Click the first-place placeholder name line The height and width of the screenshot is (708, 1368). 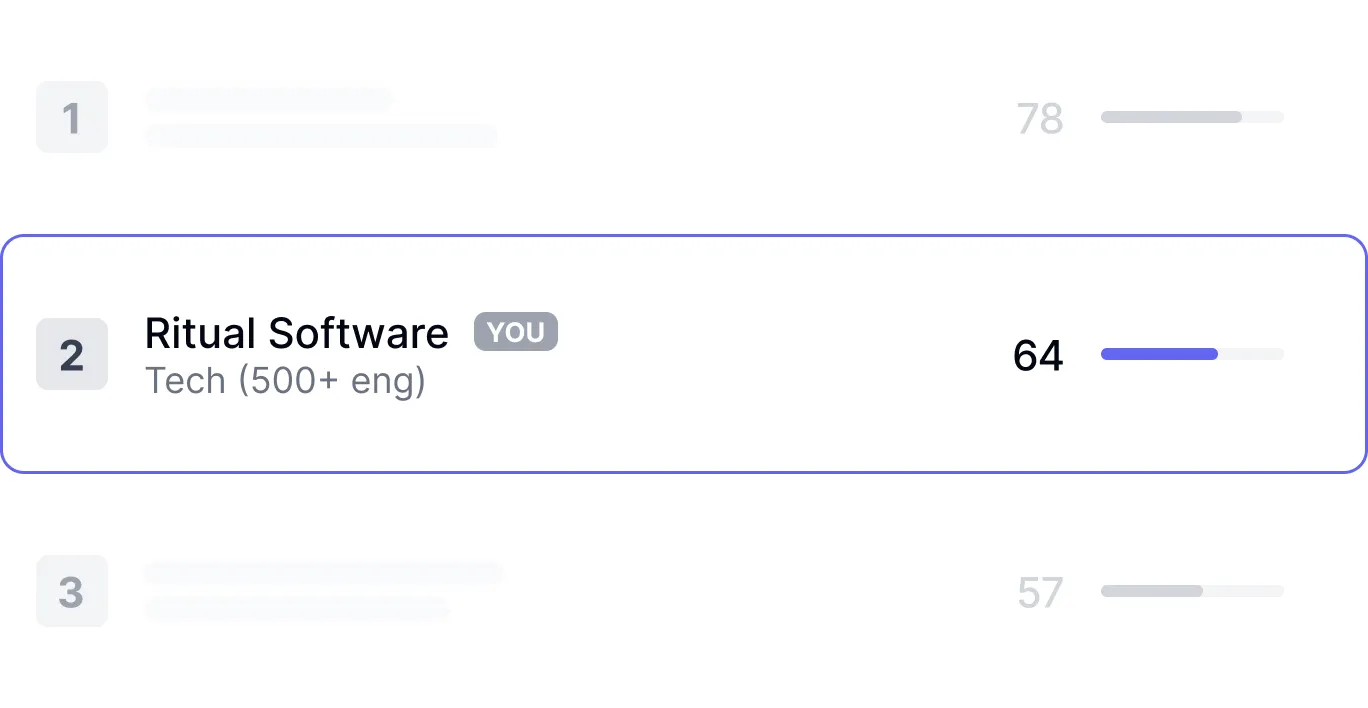click(269, 99)
